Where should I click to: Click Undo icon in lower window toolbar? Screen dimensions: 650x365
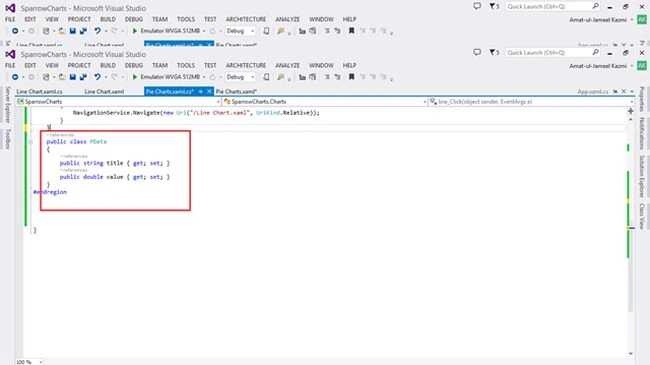coord(97,77)
